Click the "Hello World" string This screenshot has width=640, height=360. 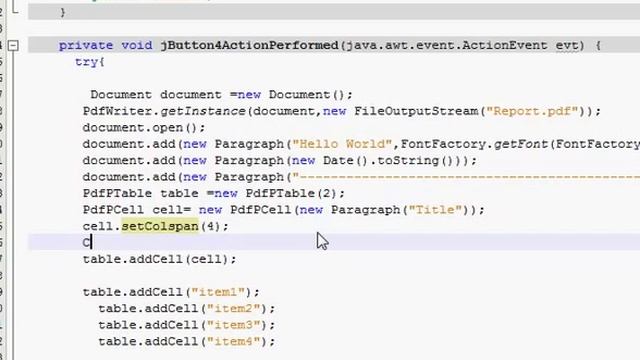coord(342,144)
